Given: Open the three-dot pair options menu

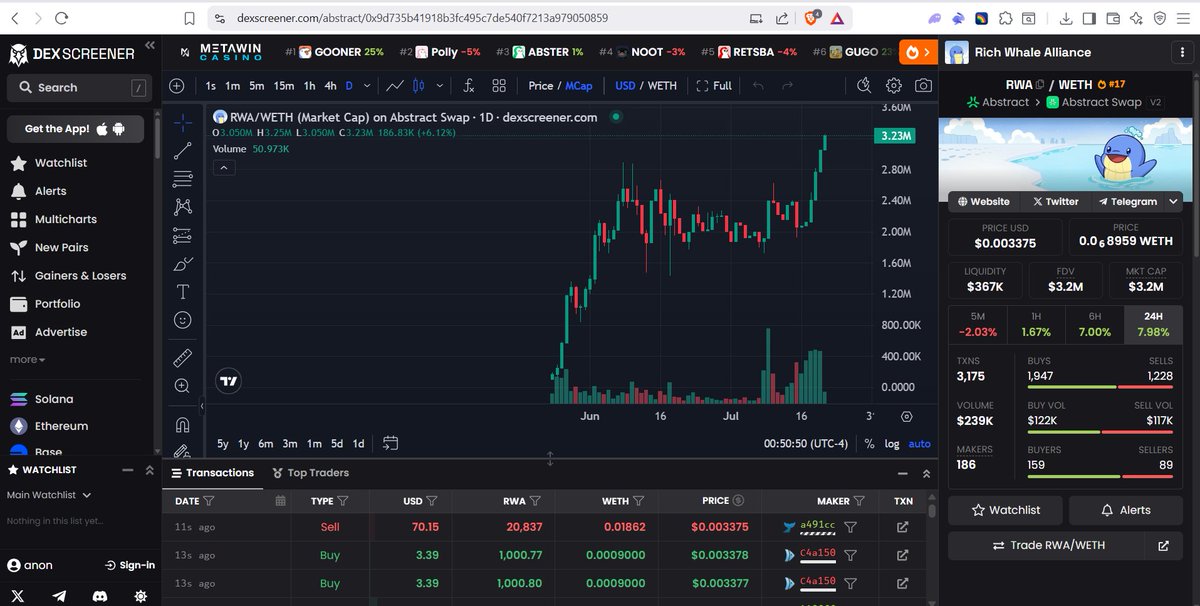Looking at the screenshot, I should [x=1184, y=53].
